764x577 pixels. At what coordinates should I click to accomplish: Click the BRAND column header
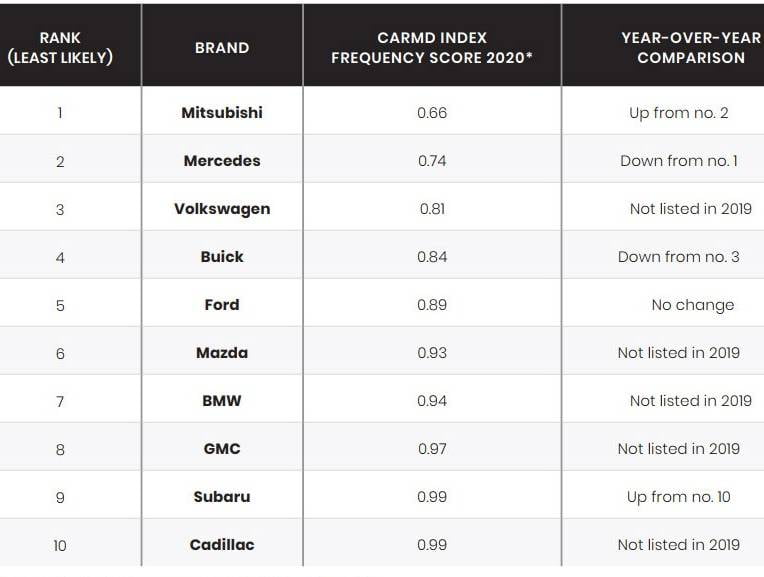[x=222, y=47]
